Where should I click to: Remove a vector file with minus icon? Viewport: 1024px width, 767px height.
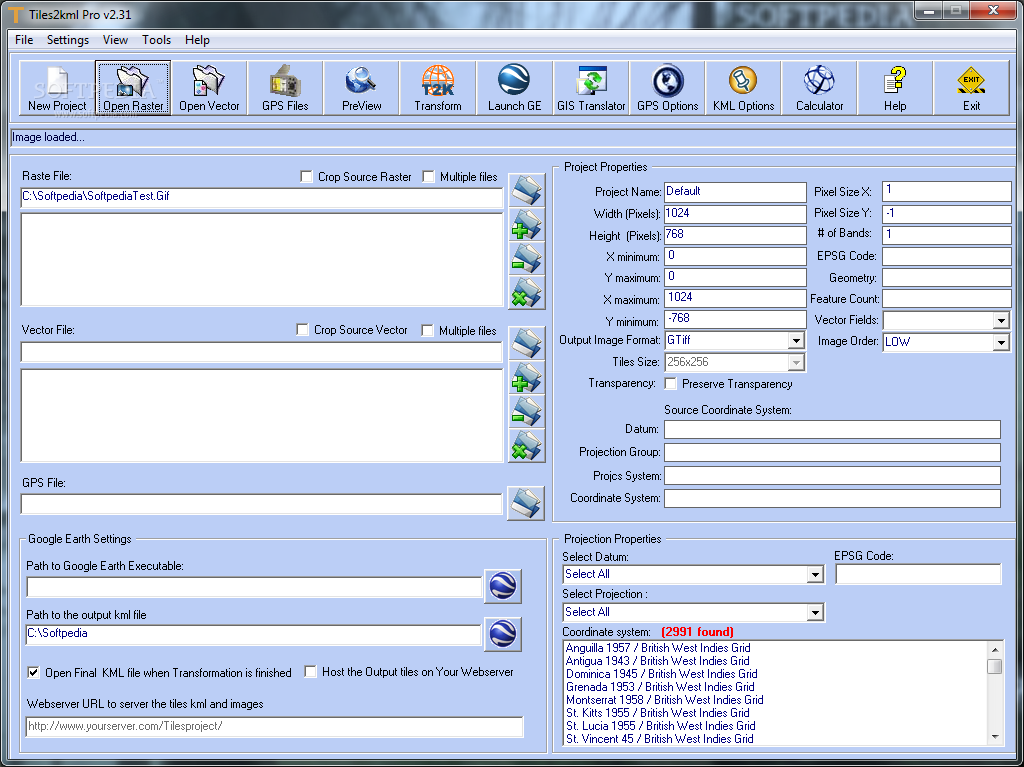coord(526,412)
